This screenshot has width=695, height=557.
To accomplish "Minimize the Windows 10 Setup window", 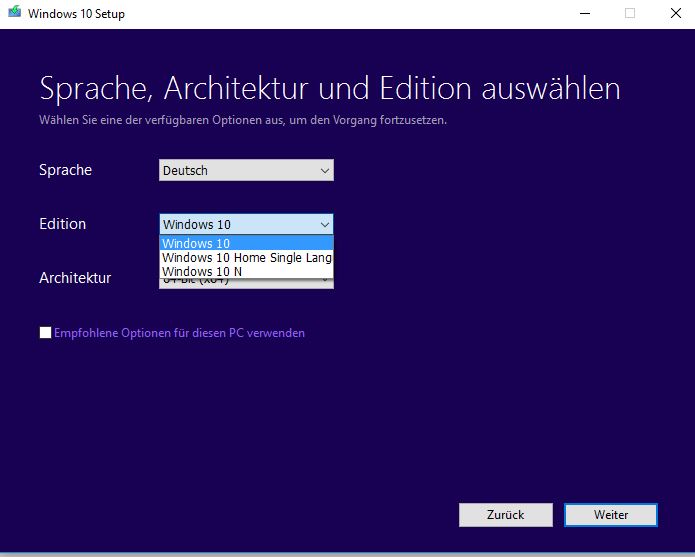I will (x=585, y=13).
